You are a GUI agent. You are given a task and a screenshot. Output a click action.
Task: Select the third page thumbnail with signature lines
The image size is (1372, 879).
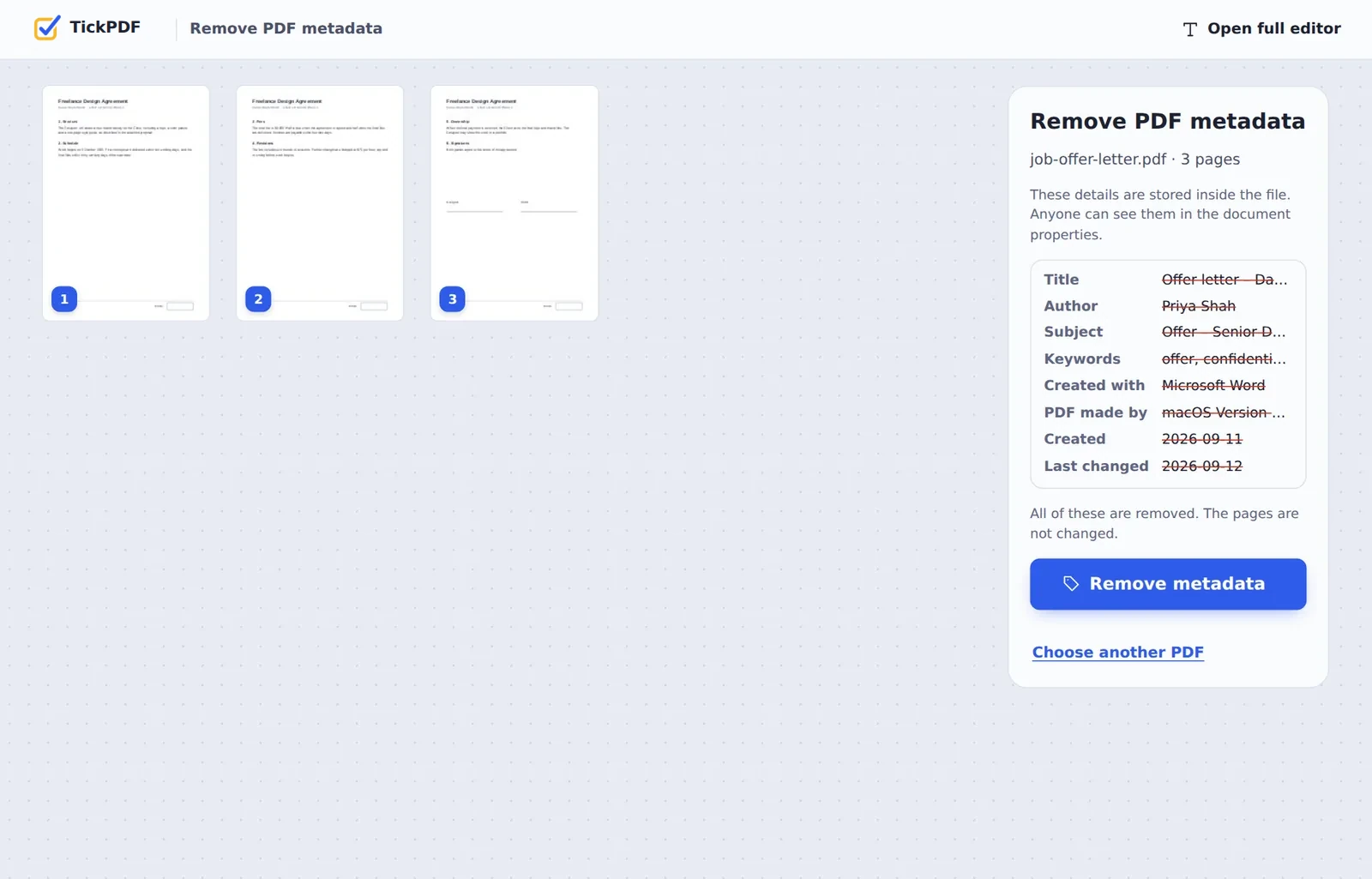[514, 203]
